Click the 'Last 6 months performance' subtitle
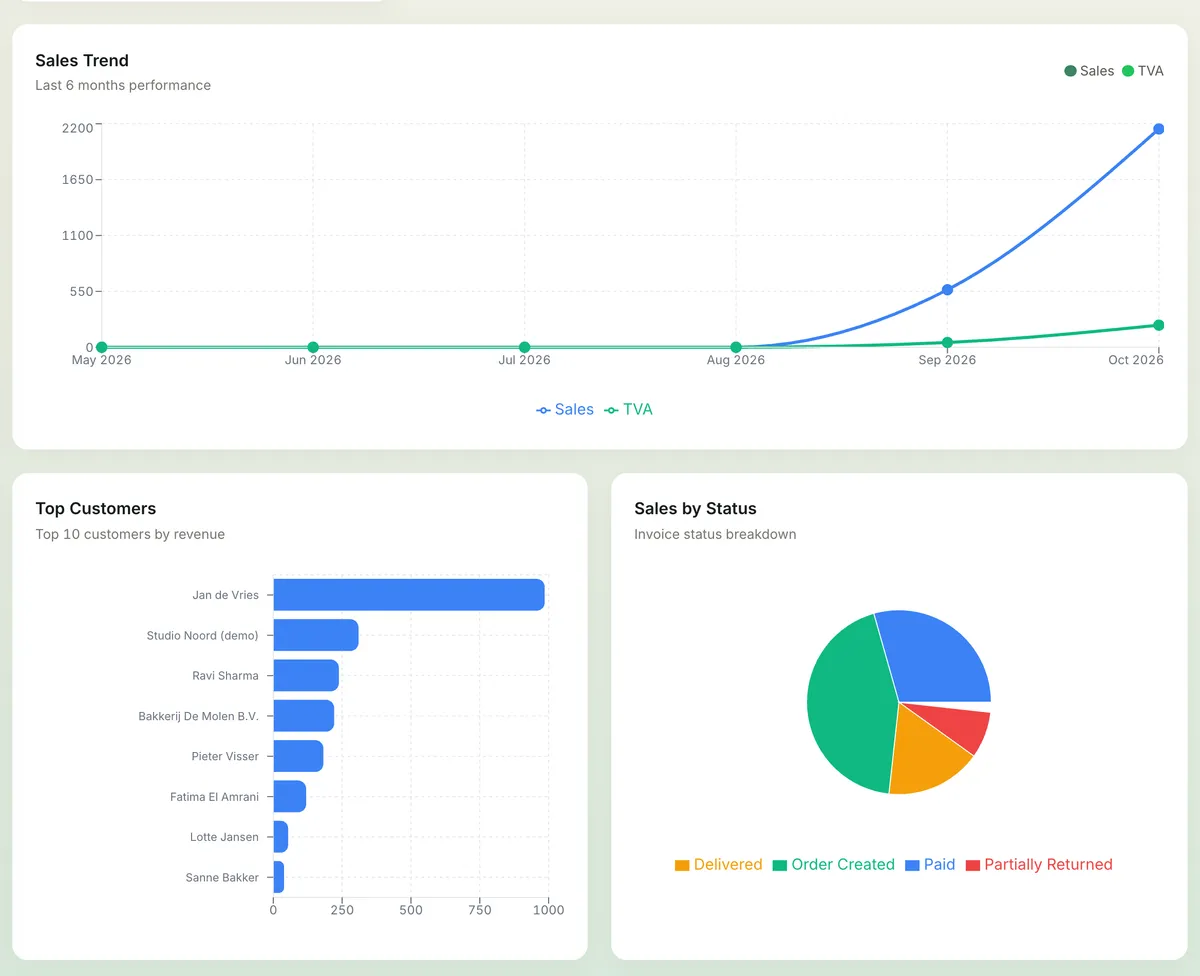 coord(123,85)
